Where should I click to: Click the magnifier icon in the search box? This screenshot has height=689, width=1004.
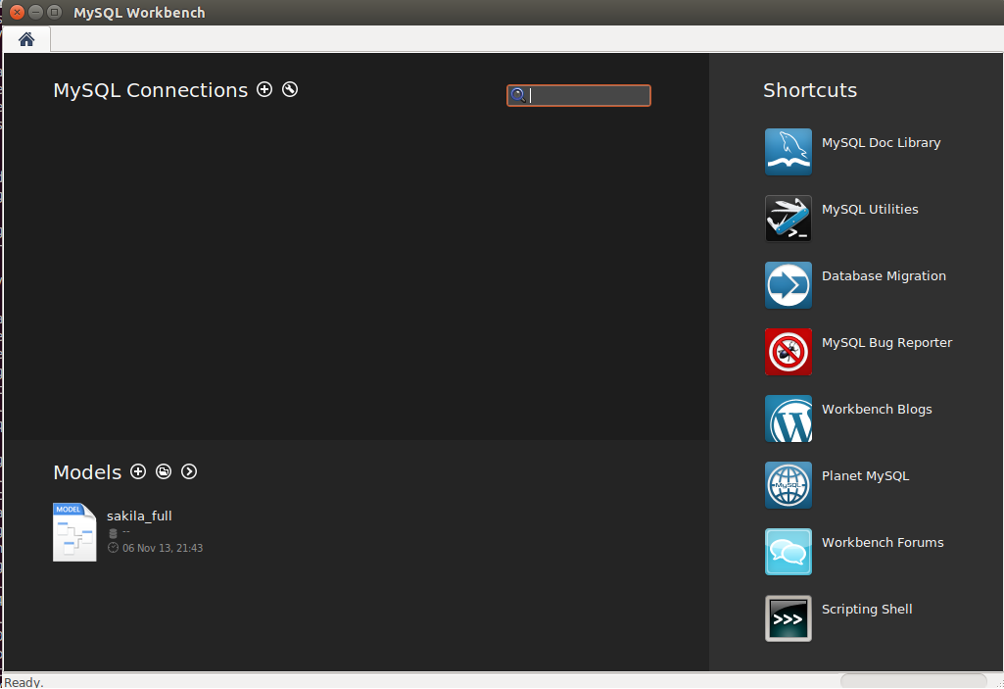click(x=518, y=95)
